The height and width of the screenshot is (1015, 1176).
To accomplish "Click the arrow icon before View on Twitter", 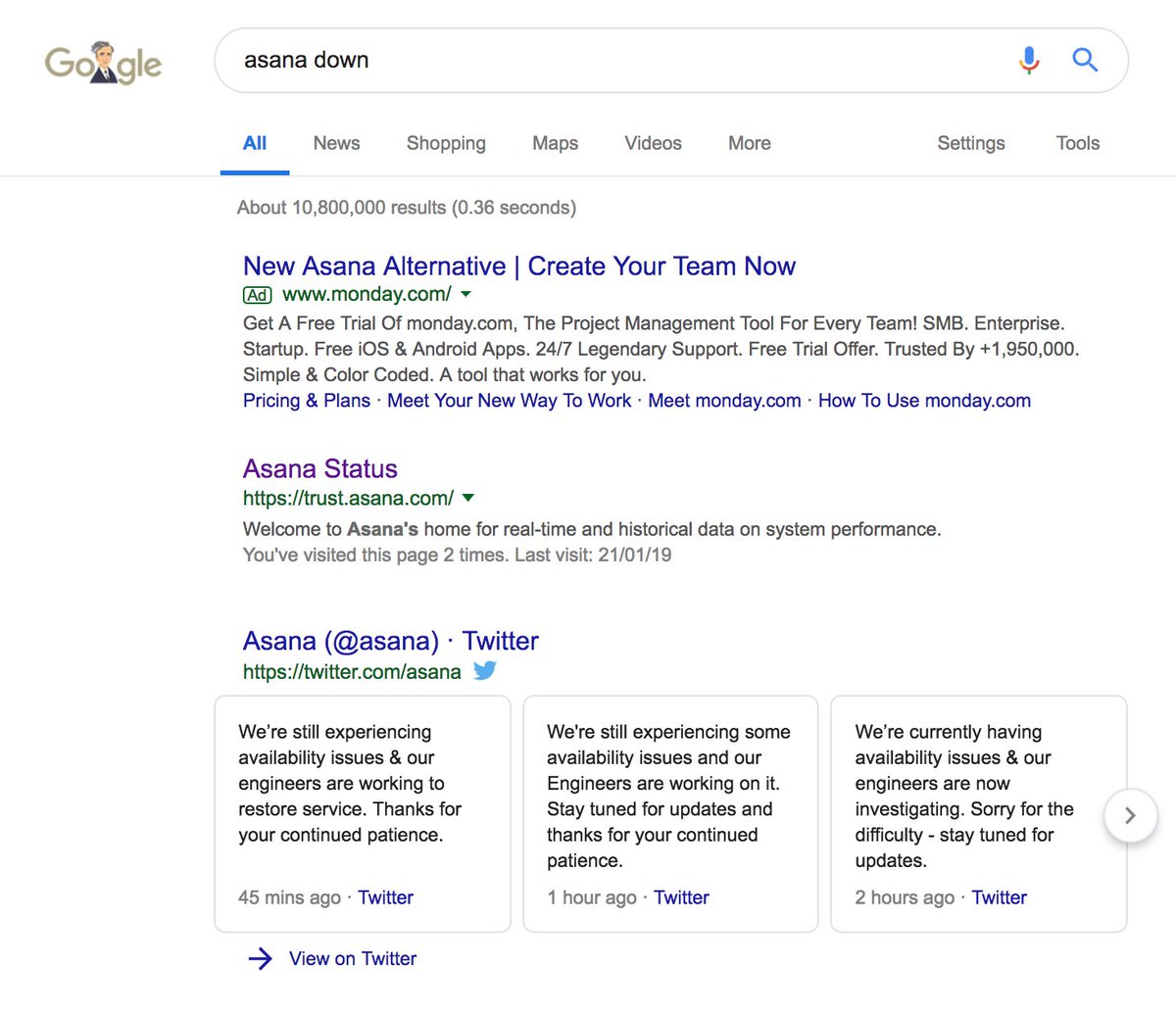I will tap(259, 958).
